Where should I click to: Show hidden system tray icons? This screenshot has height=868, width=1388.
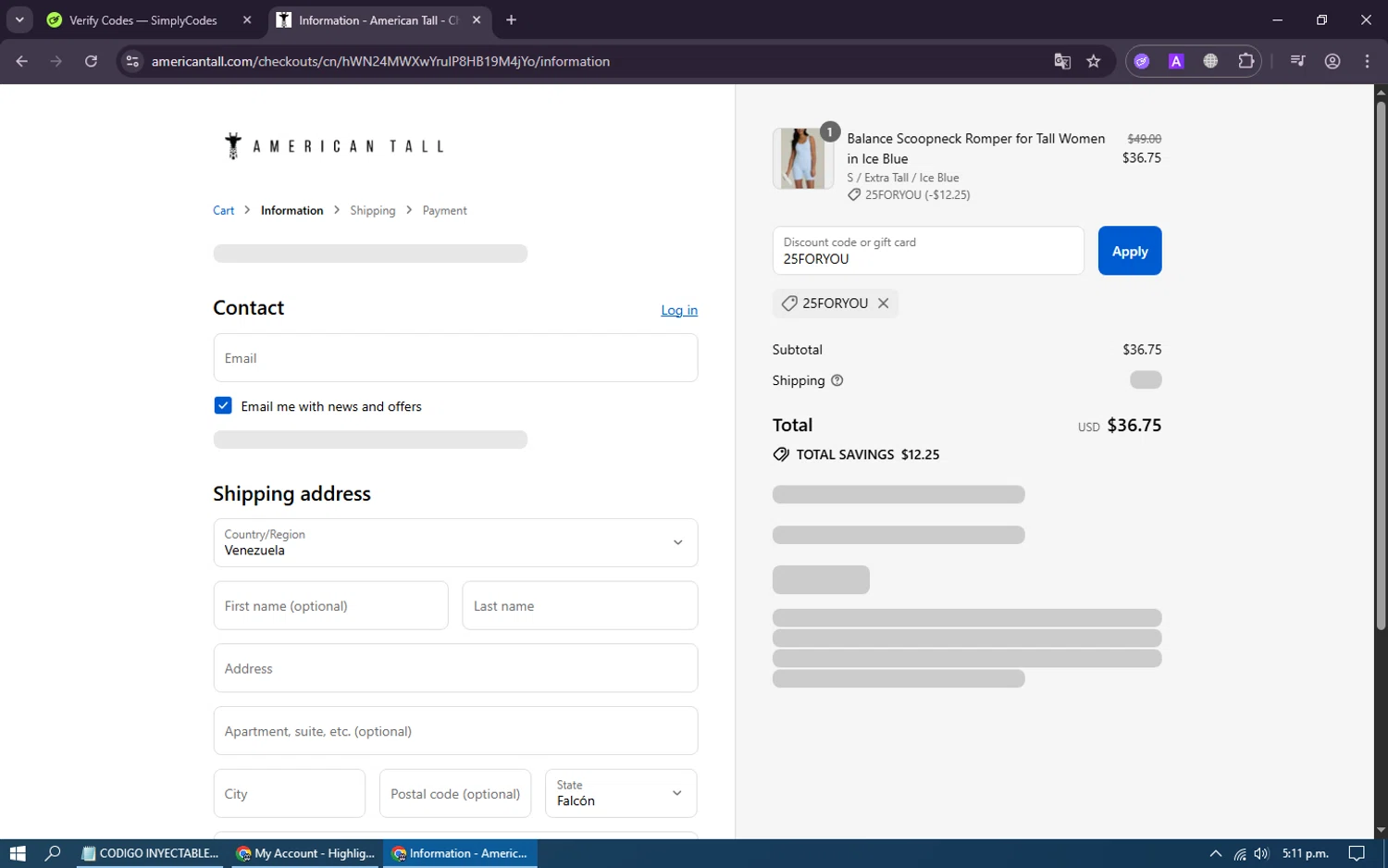click(1216, 853)
